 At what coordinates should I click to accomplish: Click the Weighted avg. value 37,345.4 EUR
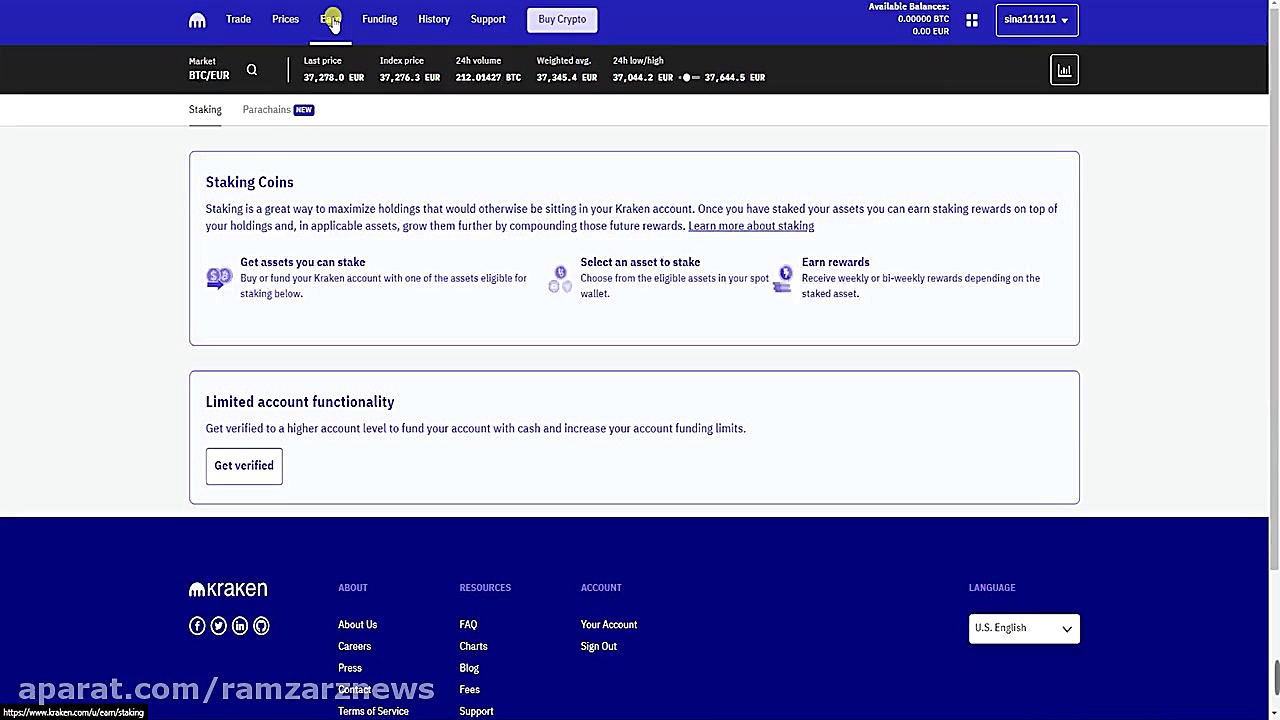566,77
